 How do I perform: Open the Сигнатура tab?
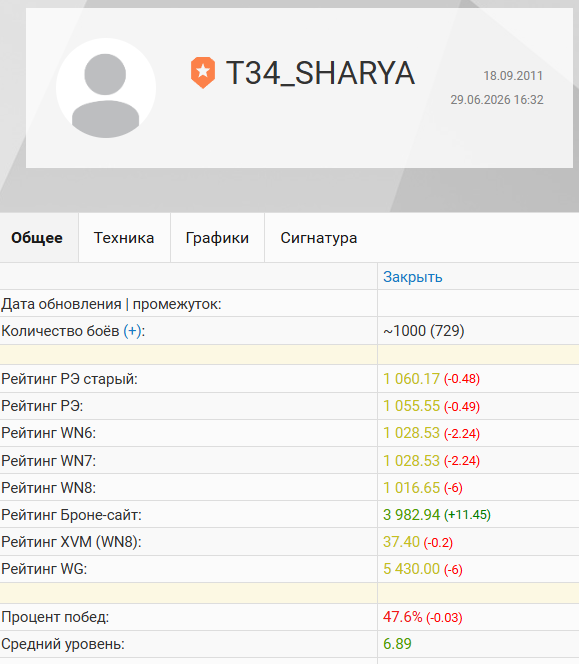click(x=319, y=238)
